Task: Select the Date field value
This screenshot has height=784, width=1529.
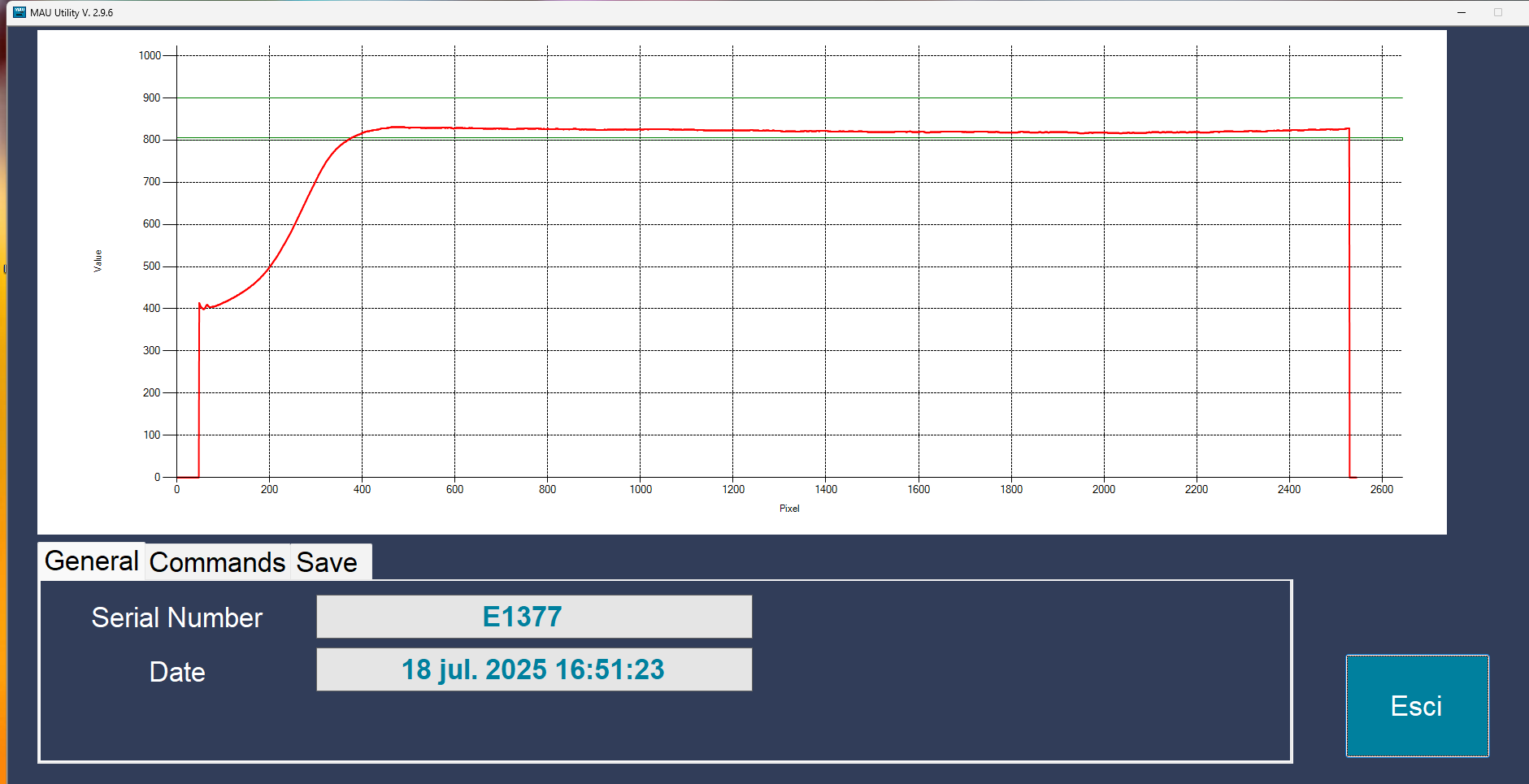Action: click(x=534, y=669)
